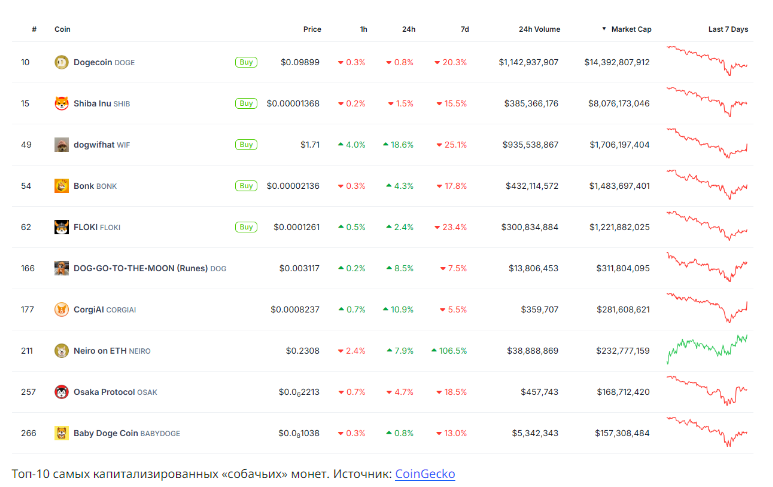This screenshot has width=773, height=487.
Task: Click the price $0.09899
Action: coord(300,62)
